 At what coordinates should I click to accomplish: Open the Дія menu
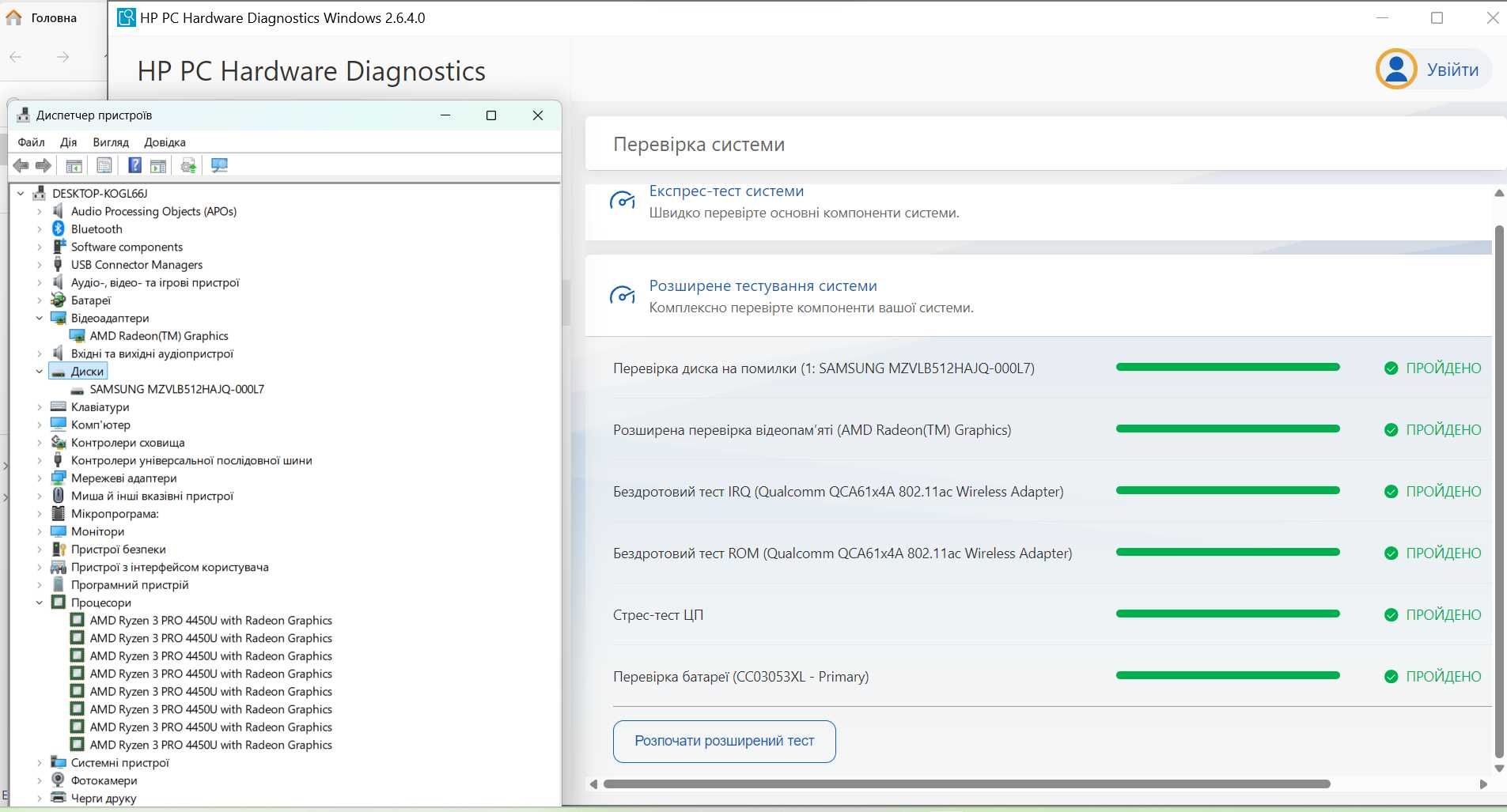69,142
